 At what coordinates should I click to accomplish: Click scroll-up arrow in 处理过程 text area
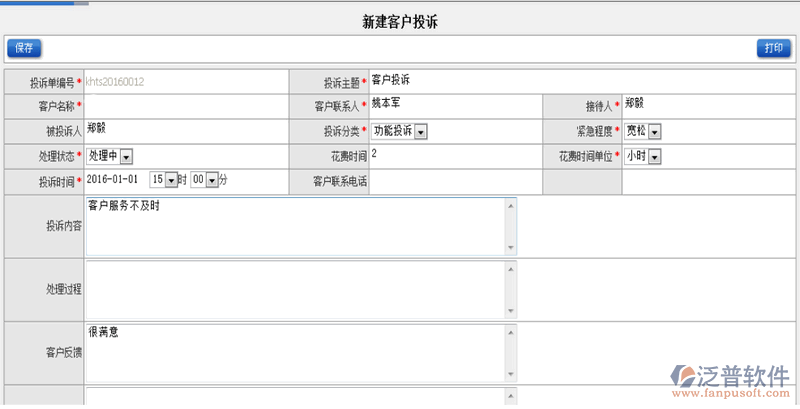511,269
